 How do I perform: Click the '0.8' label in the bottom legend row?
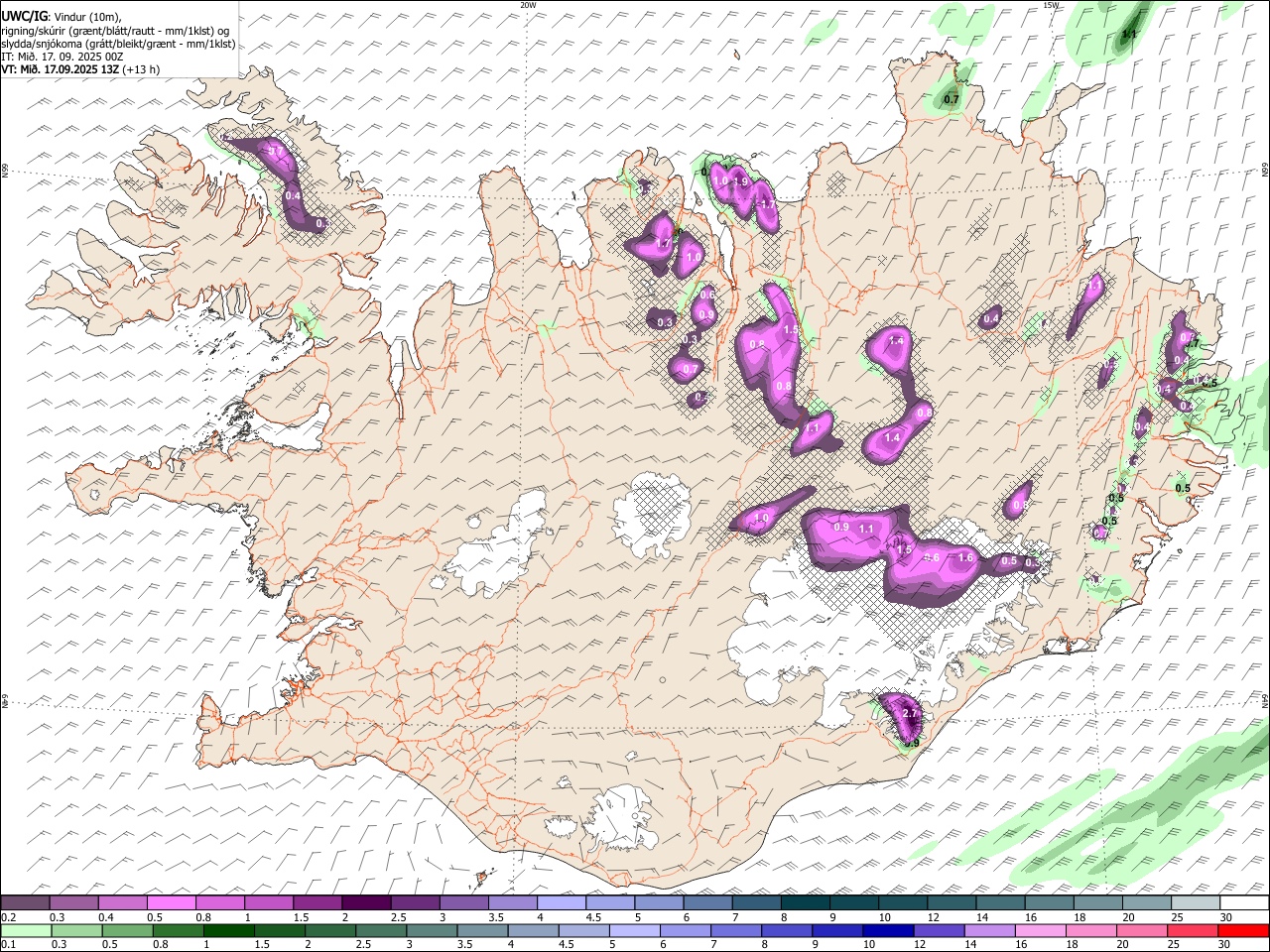pos(160,944)
